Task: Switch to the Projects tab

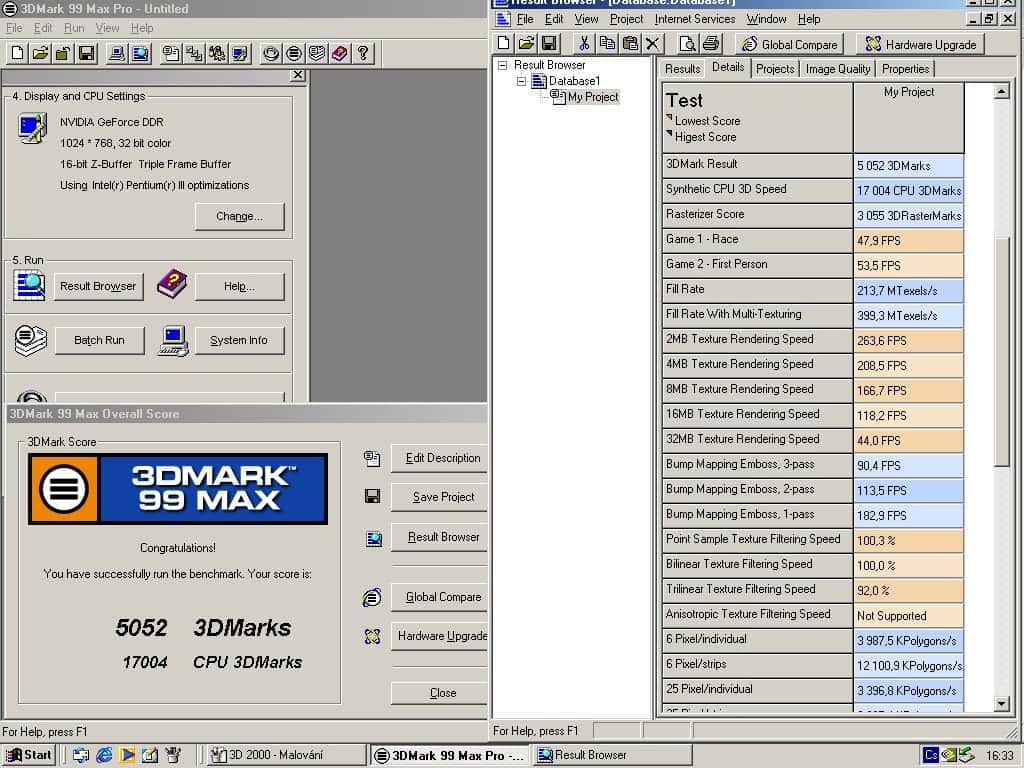Action: pos(775,69)
